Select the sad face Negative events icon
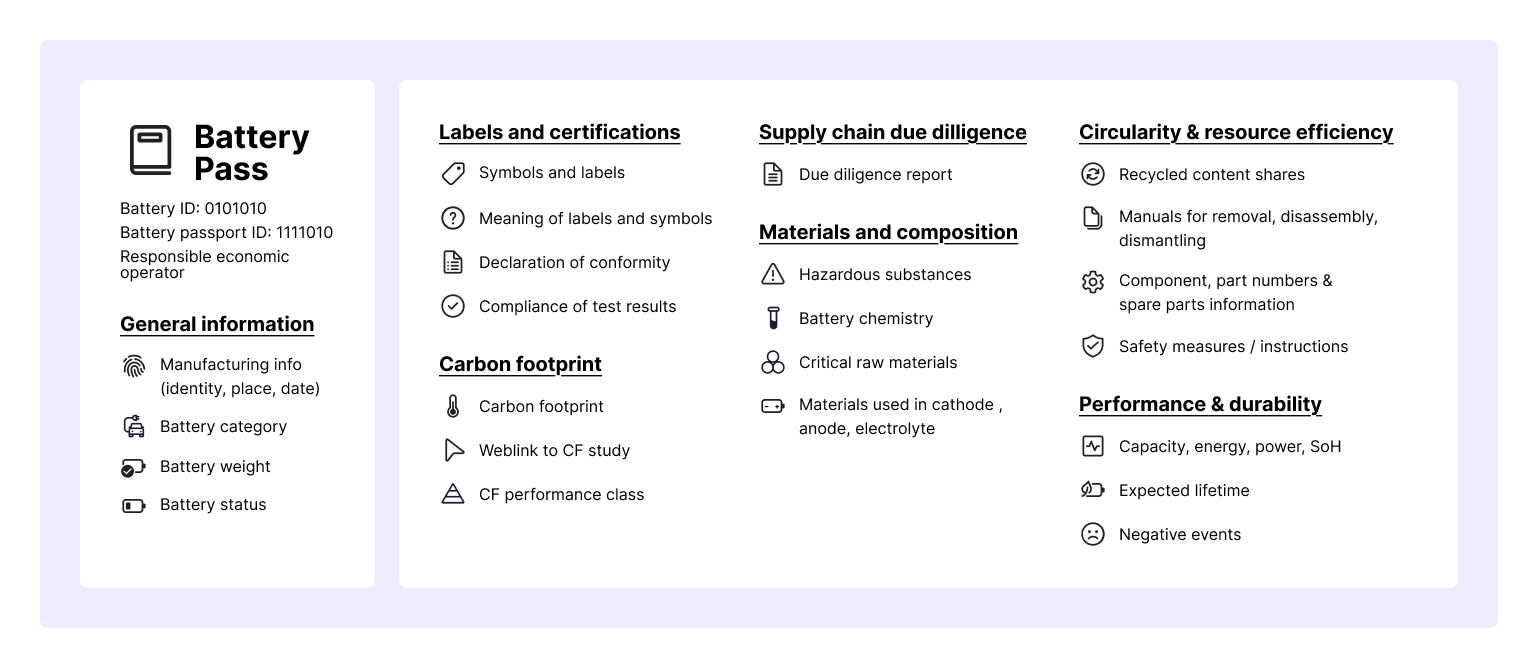This screenshot has width=1538, height=668. tap(1092, 534)
